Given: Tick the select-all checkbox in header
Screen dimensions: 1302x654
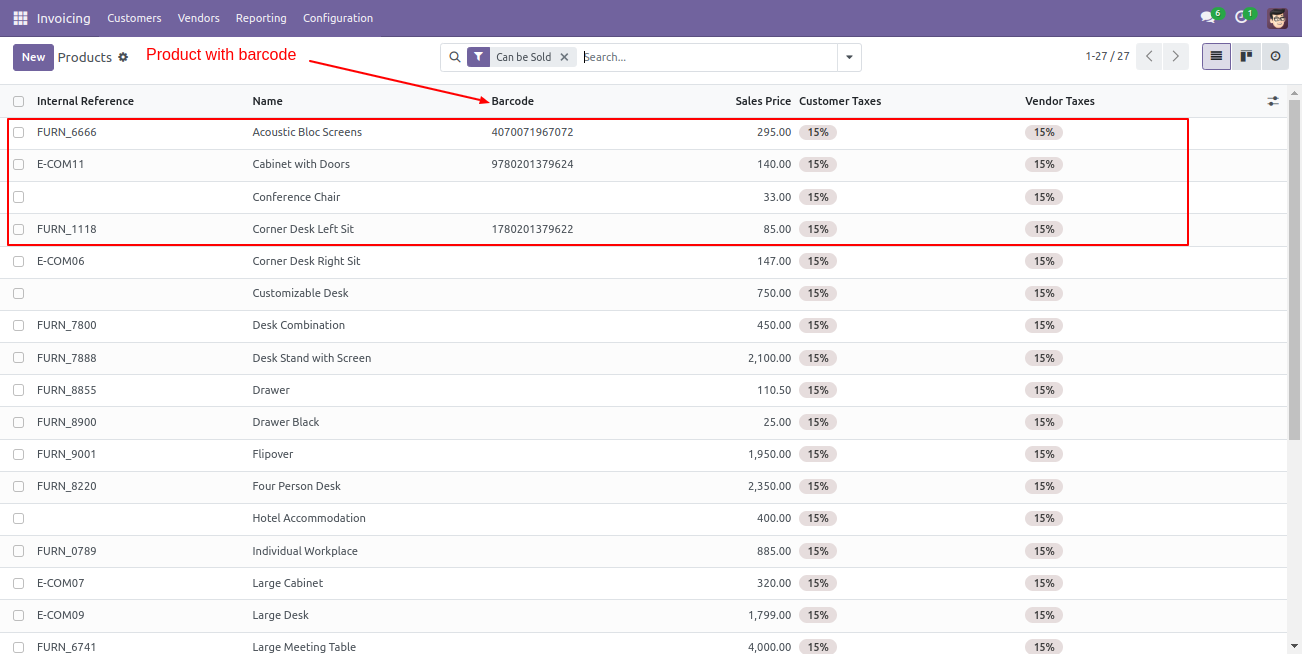Looking at the screenshot, I should coord(18,101).
